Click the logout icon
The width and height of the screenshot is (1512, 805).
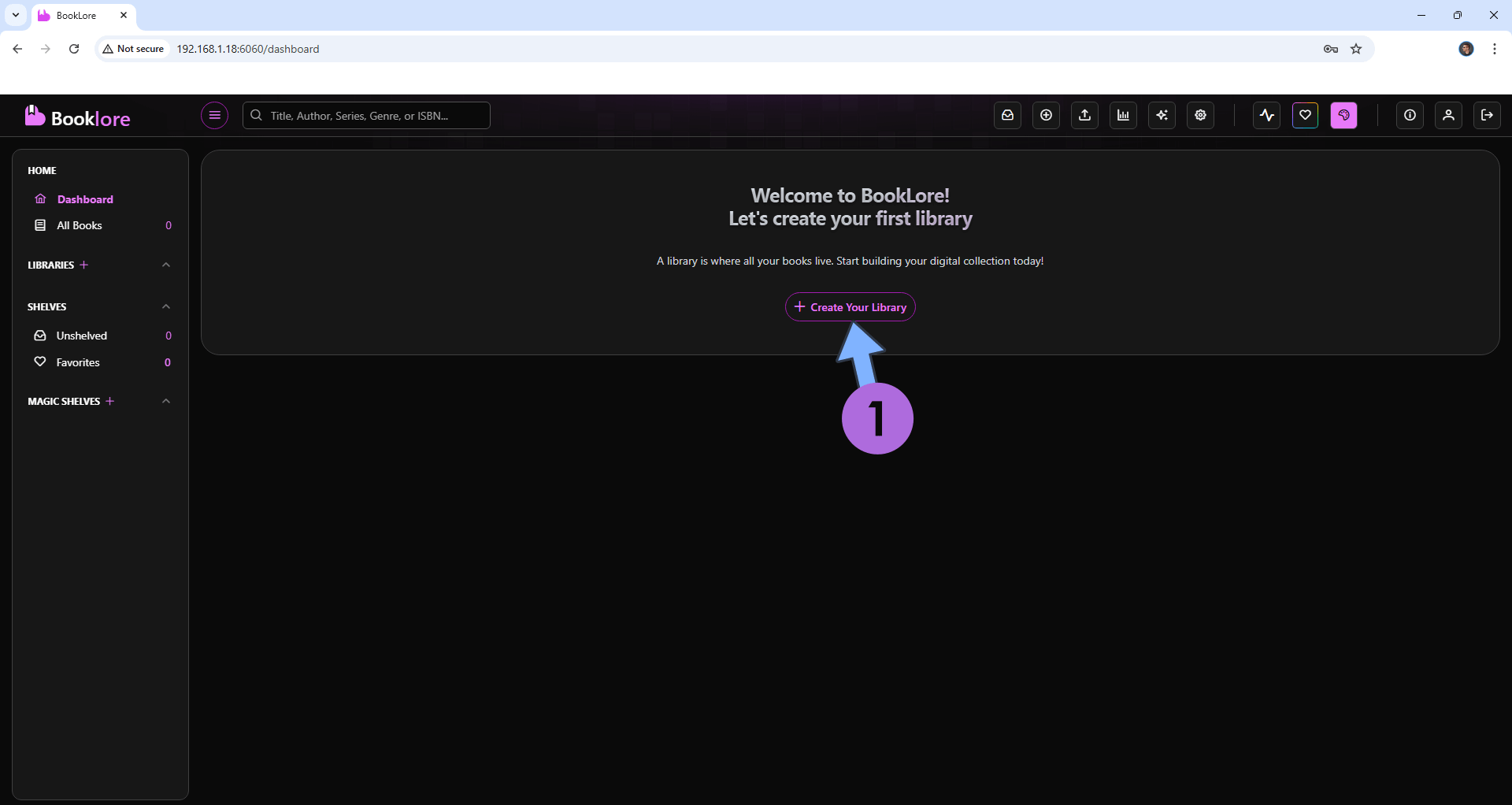tap(1487, 115)
